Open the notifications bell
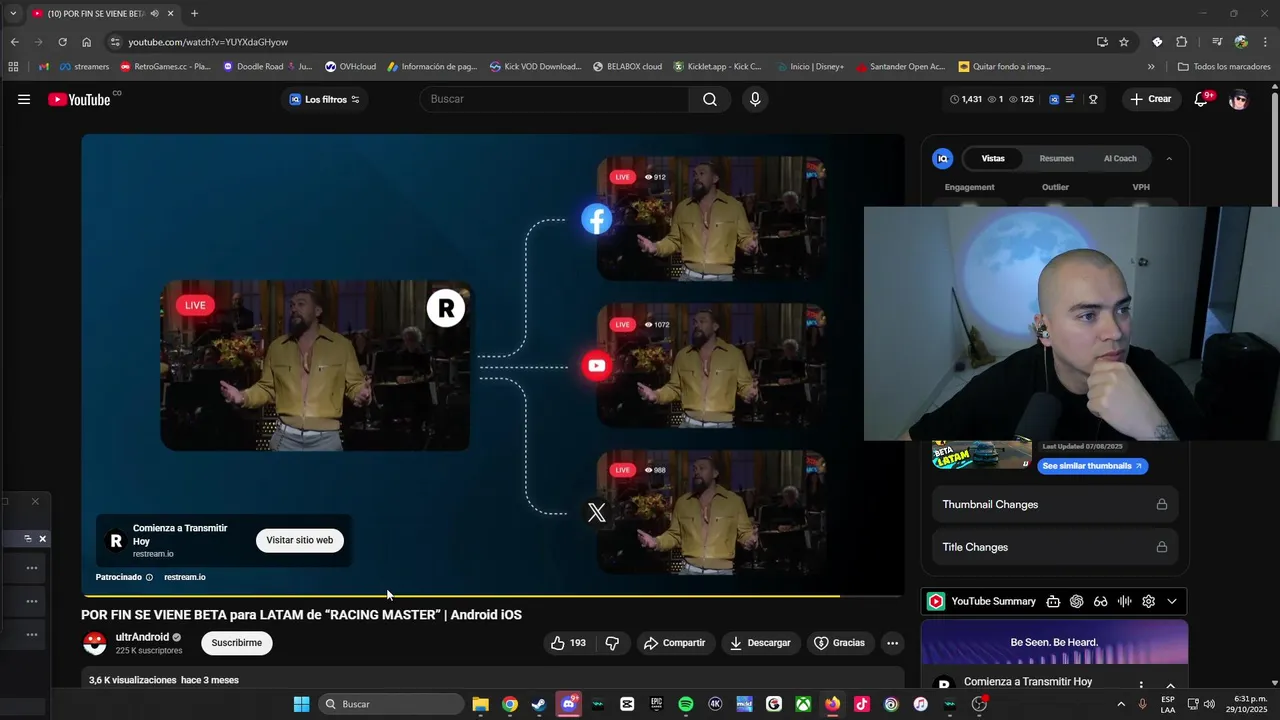 [x=1202, y=99]
